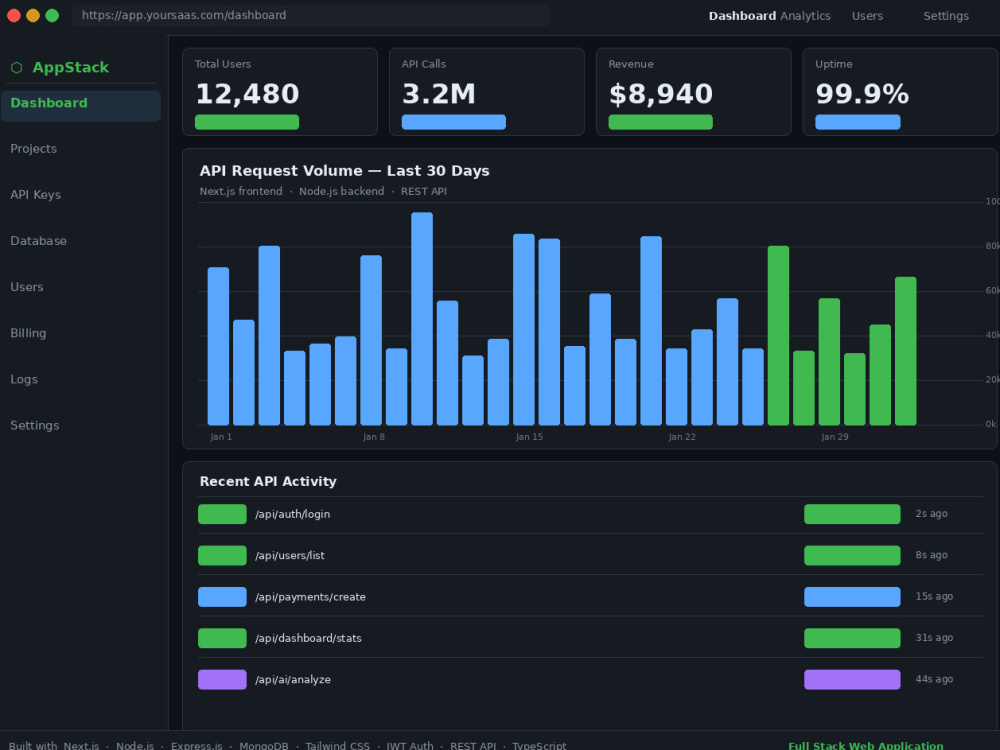This screenshot has width=1000, height=750.
Task: Click the 2s ago timestamp
Action: 931,513
